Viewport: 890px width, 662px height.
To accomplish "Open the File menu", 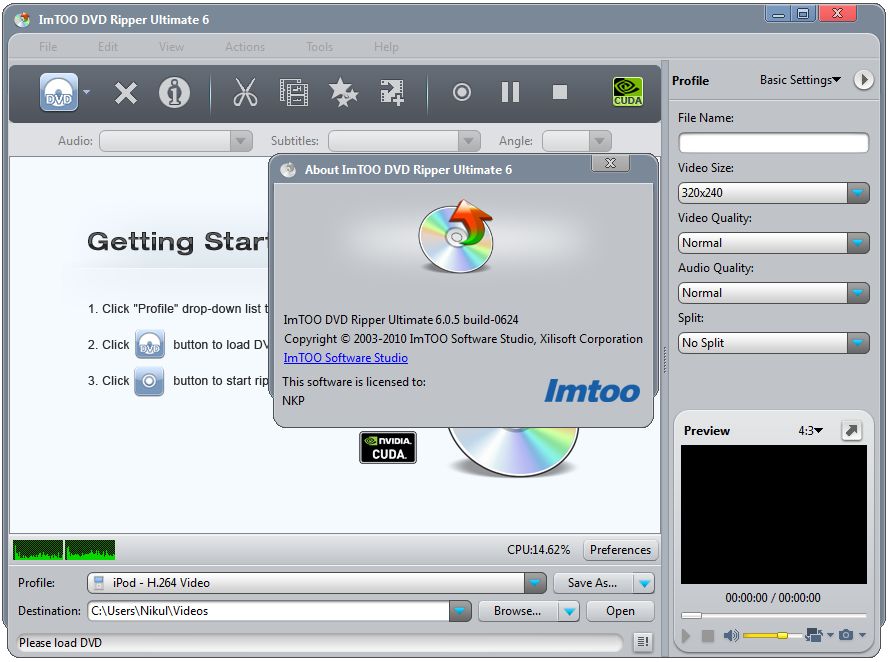I will [x=48, y=47].
